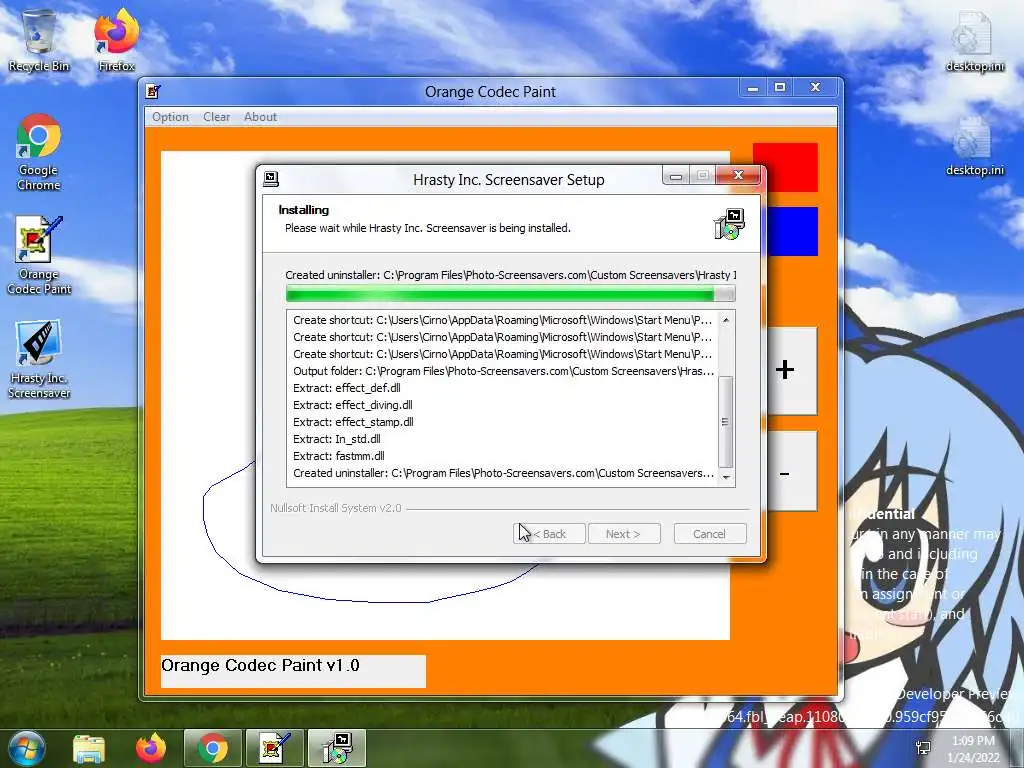Select the Orange Codec Paint desktop shortcut
The width and height of the screenshot is (1024, 768).
(39, 255)
